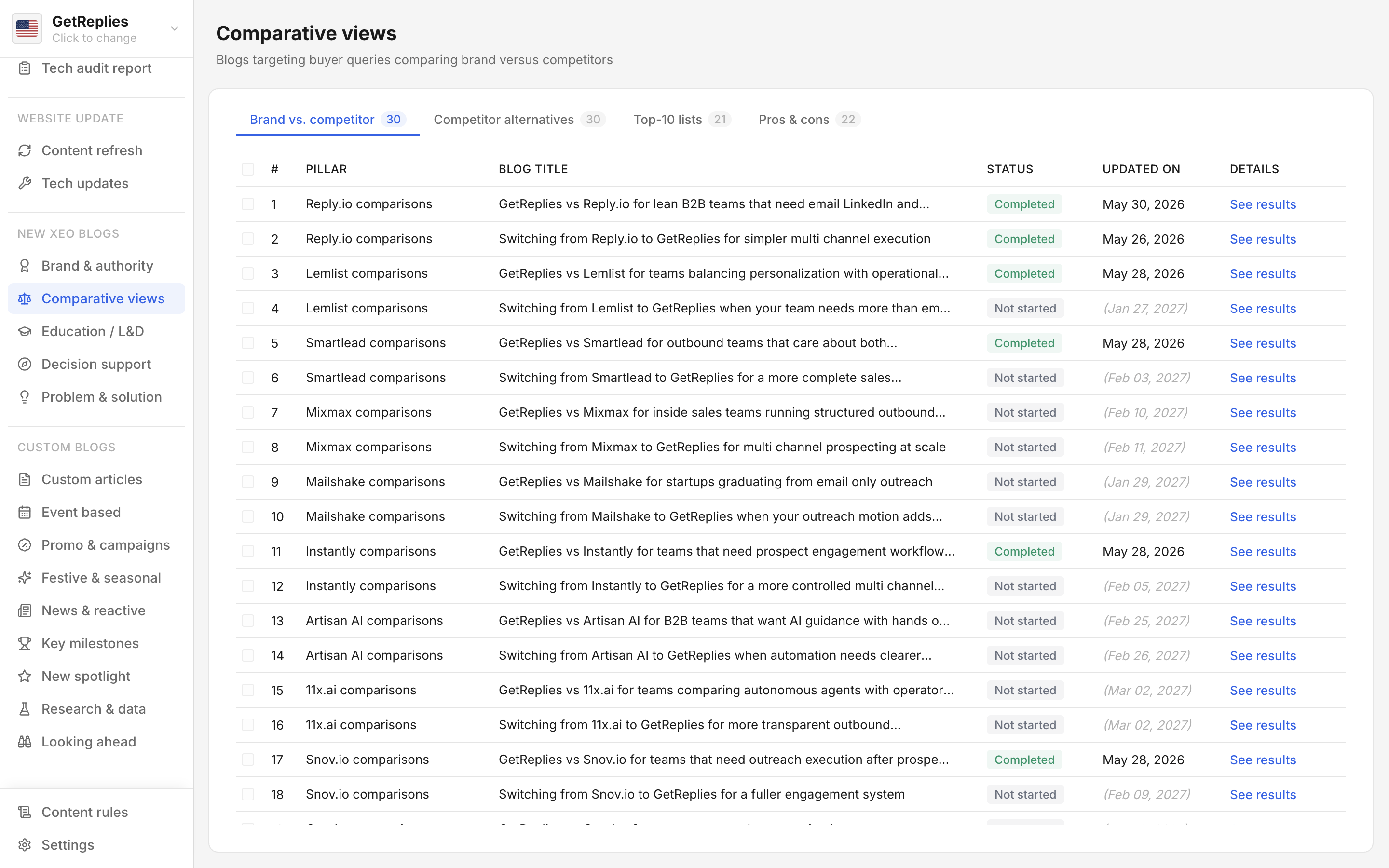Screen dimensions: 1389x868
Task: Click the Education / L&D graduation cap icon
Action: click(x=25, y=331)
